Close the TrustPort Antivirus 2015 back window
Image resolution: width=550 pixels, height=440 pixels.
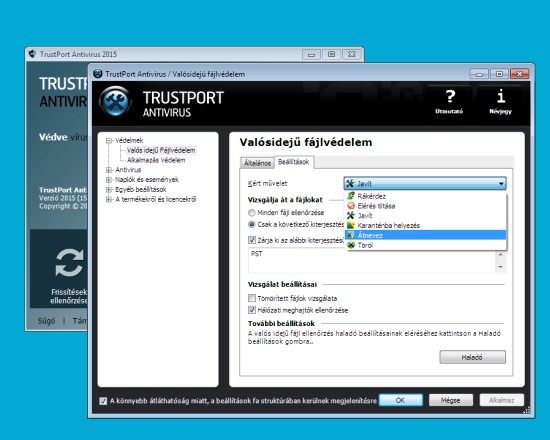(x=352, y=54)
